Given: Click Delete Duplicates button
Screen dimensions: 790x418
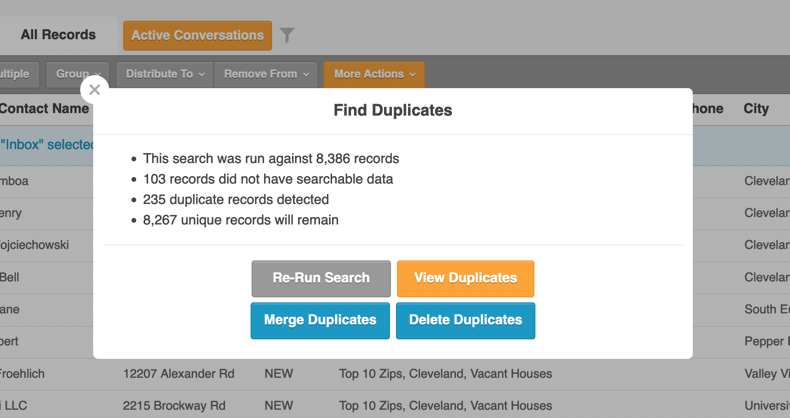Looking at the screenshot, I should pyautogui.click(x=466, y=320).
